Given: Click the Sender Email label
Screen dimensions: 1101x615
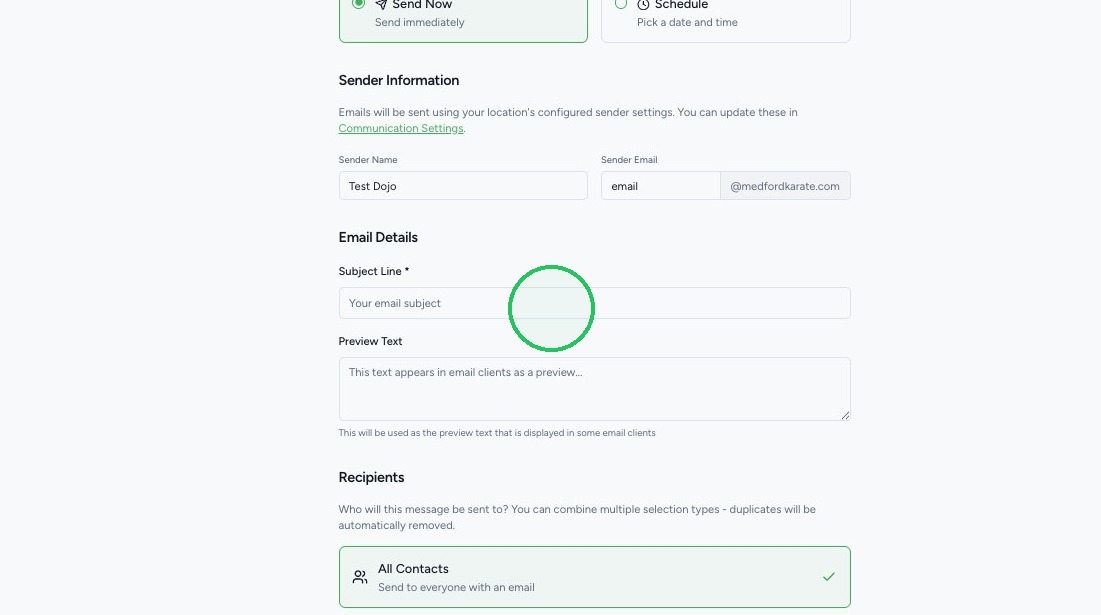Looking at the screenshot, I should 629,160.
